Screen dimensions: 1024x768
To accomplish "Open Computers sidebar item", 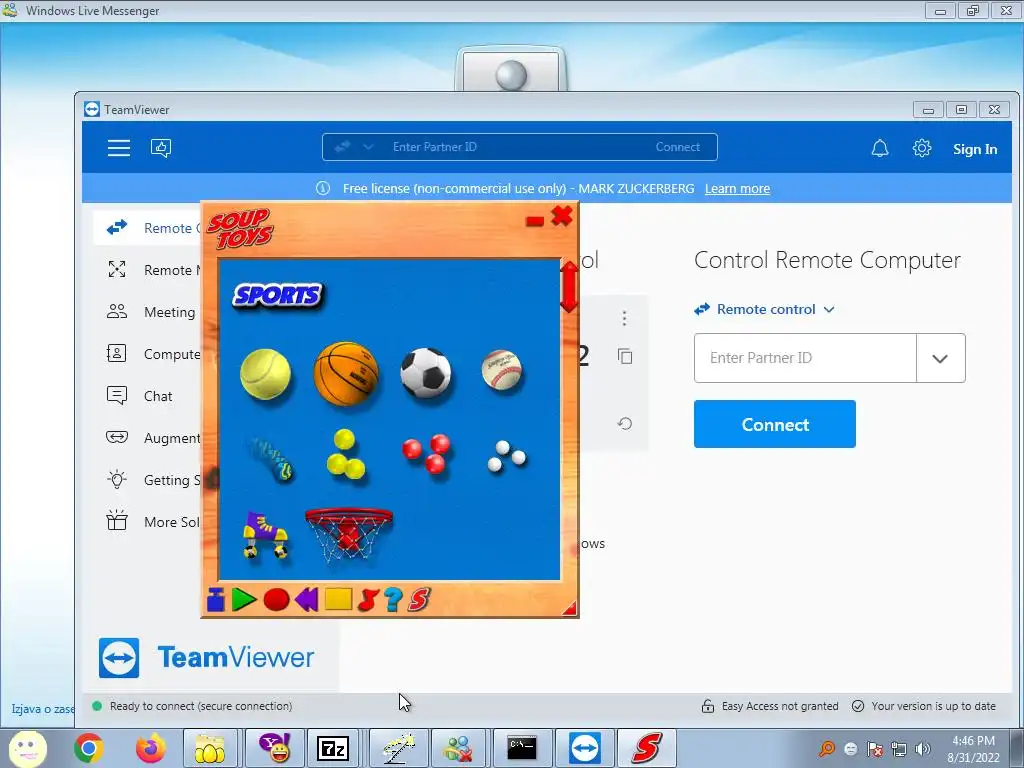I will (148, 354).
